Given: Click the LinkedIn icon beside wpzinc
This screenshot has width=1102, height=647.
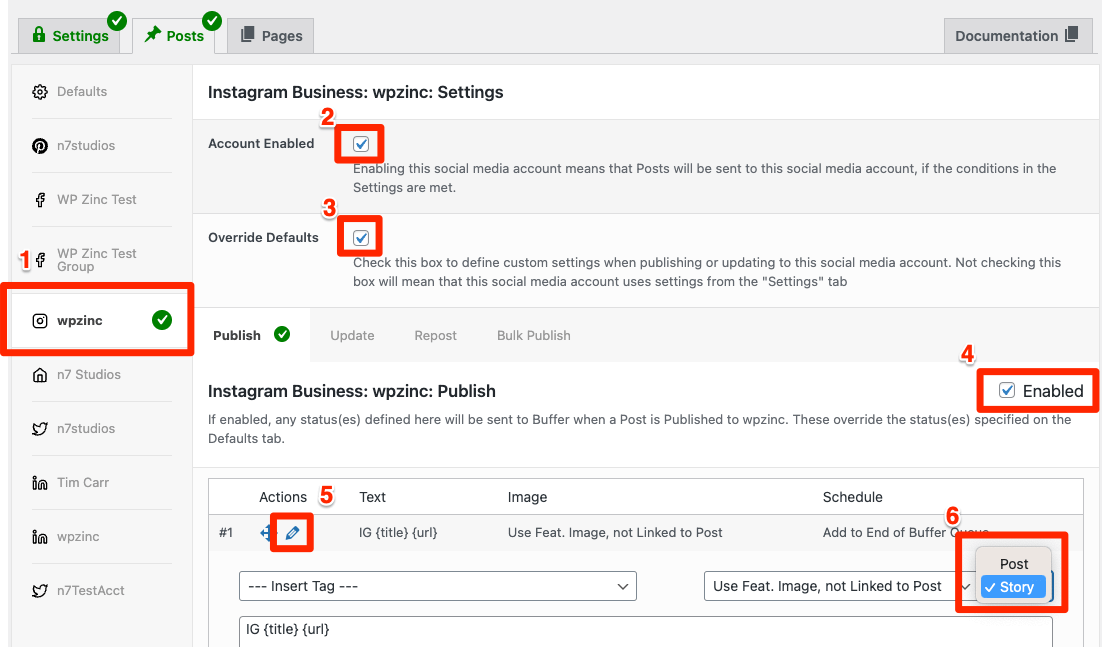Looking at the screenshot, I should pos(40,537).
